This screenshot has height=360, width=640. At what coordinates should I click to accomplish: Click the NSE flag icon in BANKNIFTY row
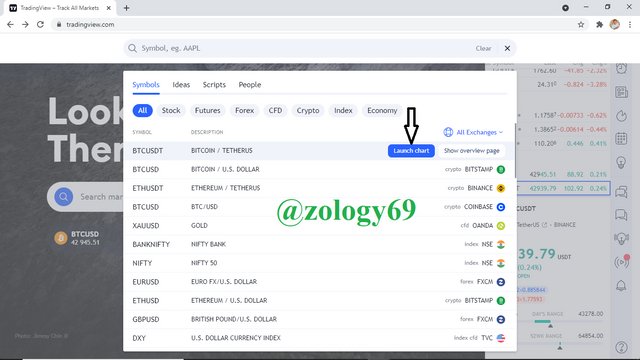[x=501, y=244]
